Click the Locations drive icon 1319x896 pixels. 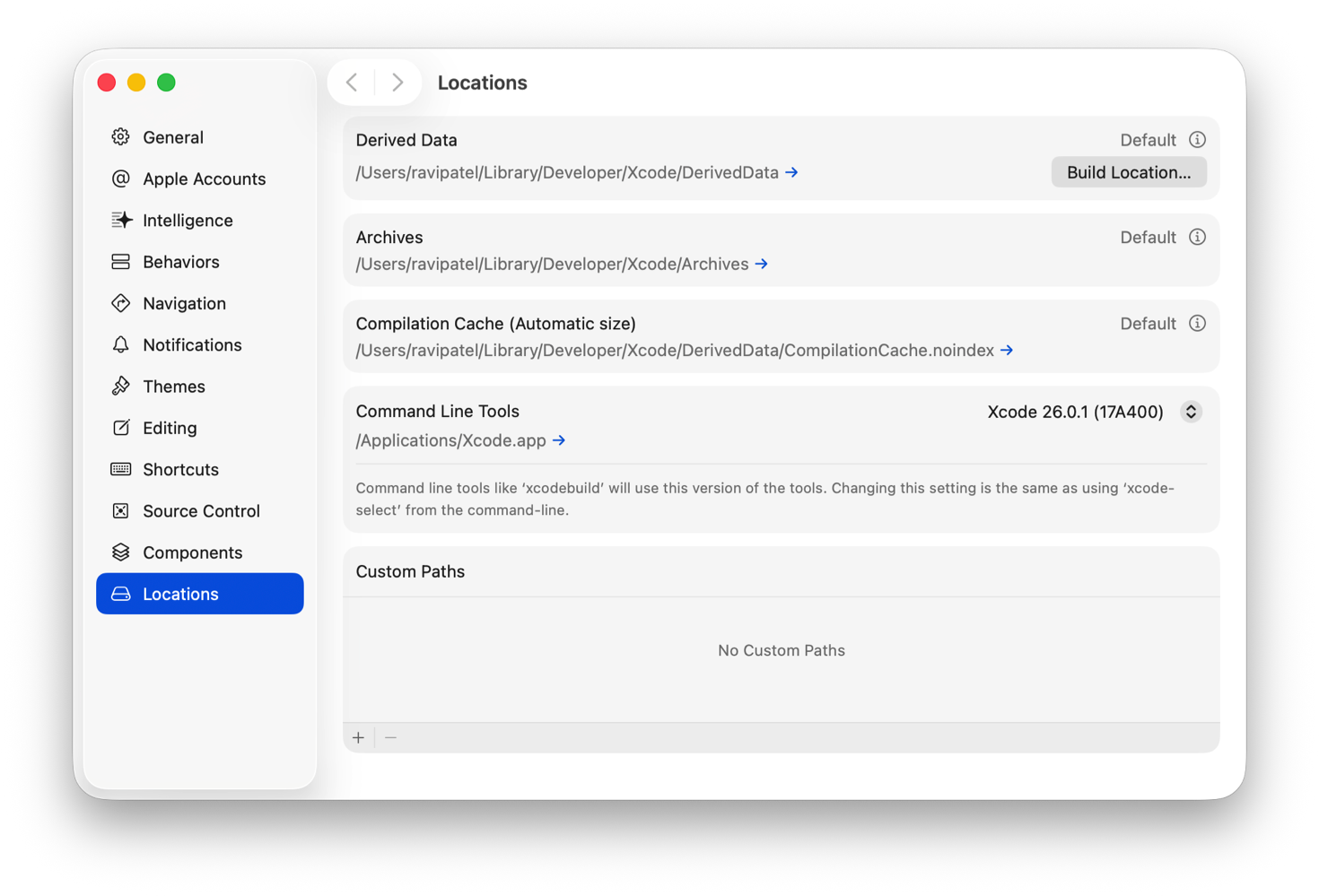click(x=120, y=594)
